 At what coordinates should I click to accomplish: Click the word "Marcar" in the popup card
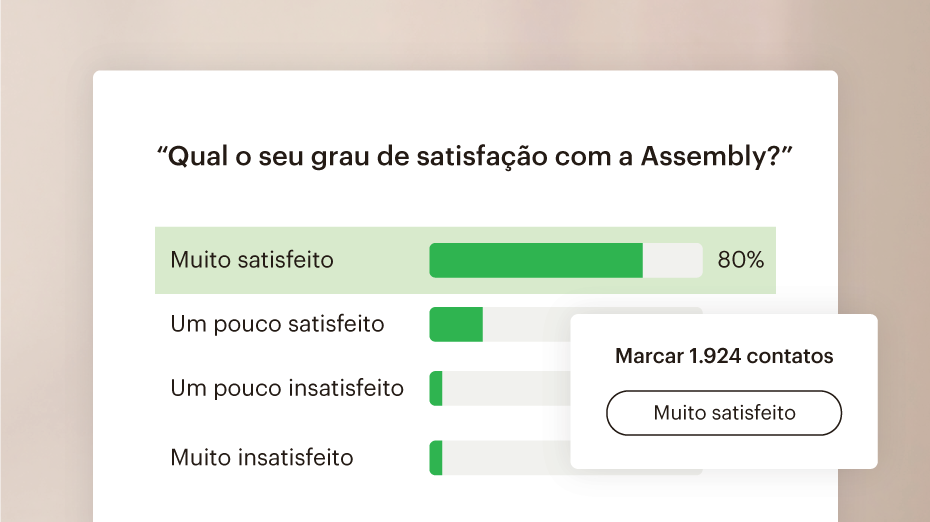click(650, 356)
